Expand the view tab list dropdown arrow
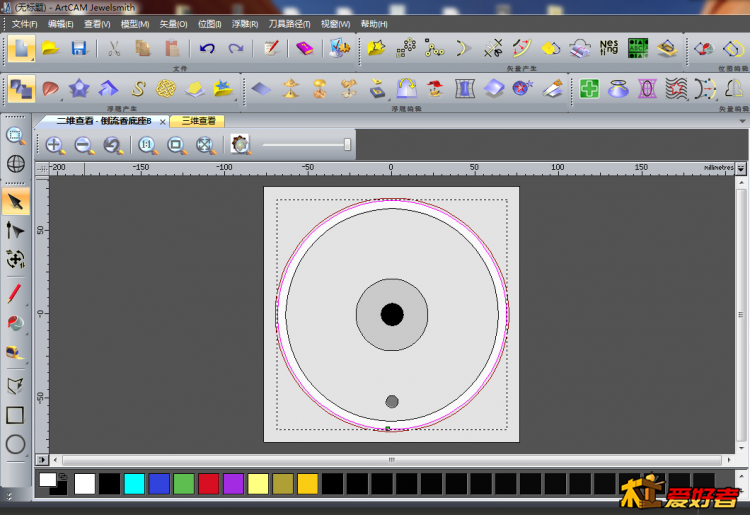Image resolution: width=750 pixels, height=515 pixels. [742, 121]
